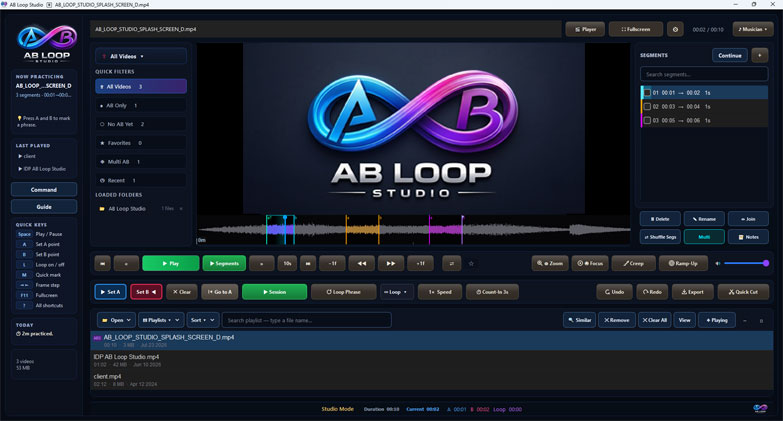
Task: Clear the A/B points with Clear
Action: 182,292
